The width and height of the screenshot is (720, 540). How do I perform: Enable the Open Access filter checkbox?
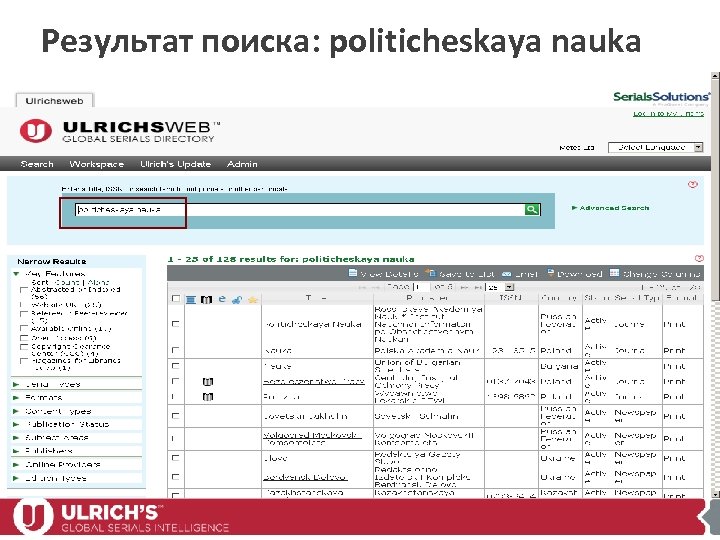[24, 338]
